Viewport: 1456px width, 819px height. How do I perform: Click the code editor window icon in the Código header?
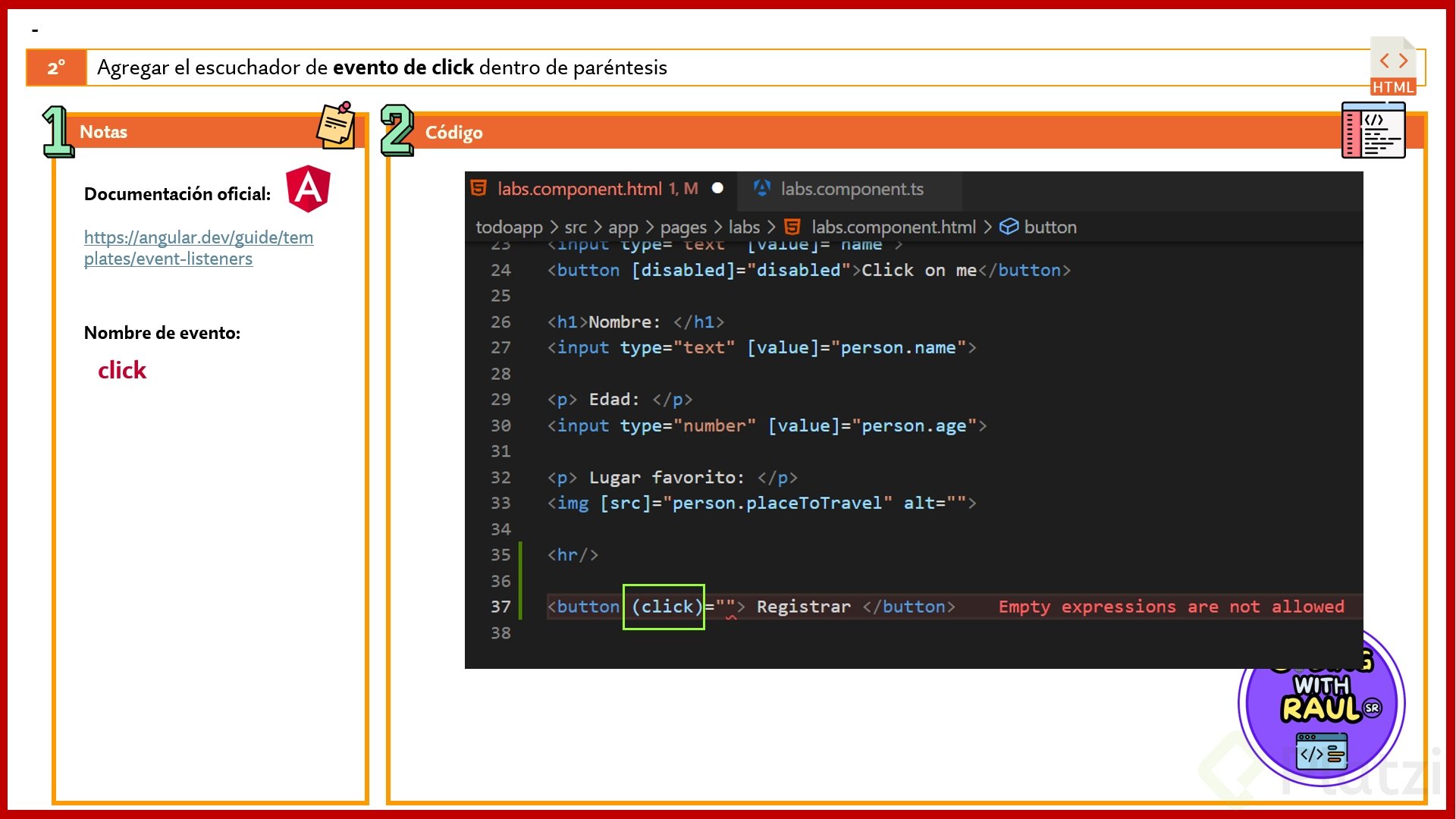pyautogui.click(x=1373, y=130)
